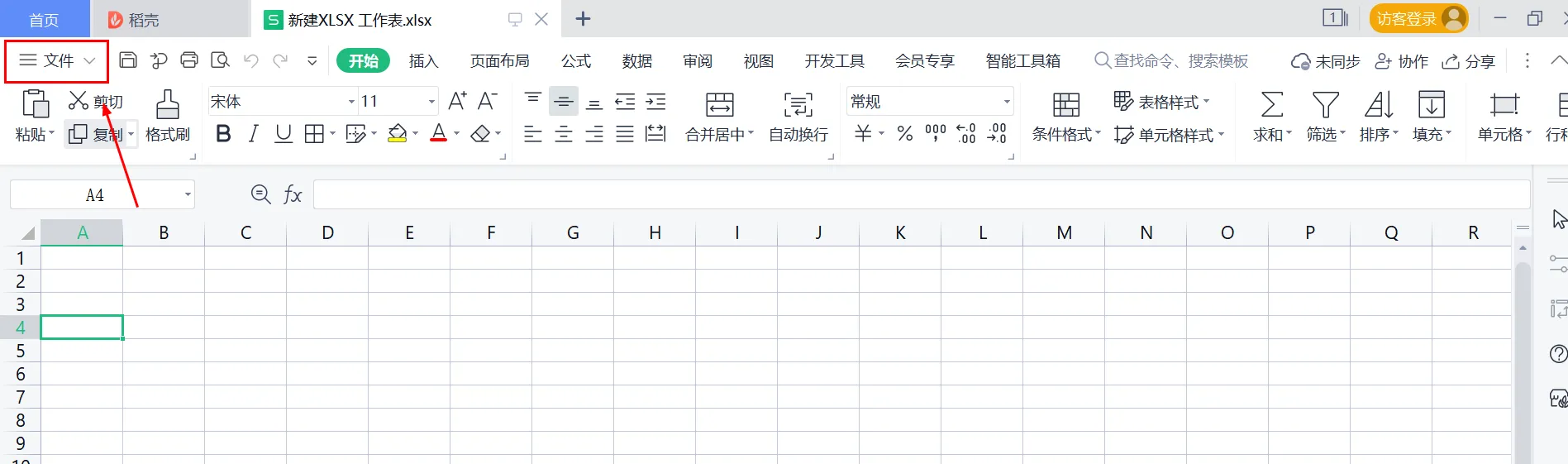Apply percent style format
This screenshot has height=464, width=1568.
click(x=905, y=134)
